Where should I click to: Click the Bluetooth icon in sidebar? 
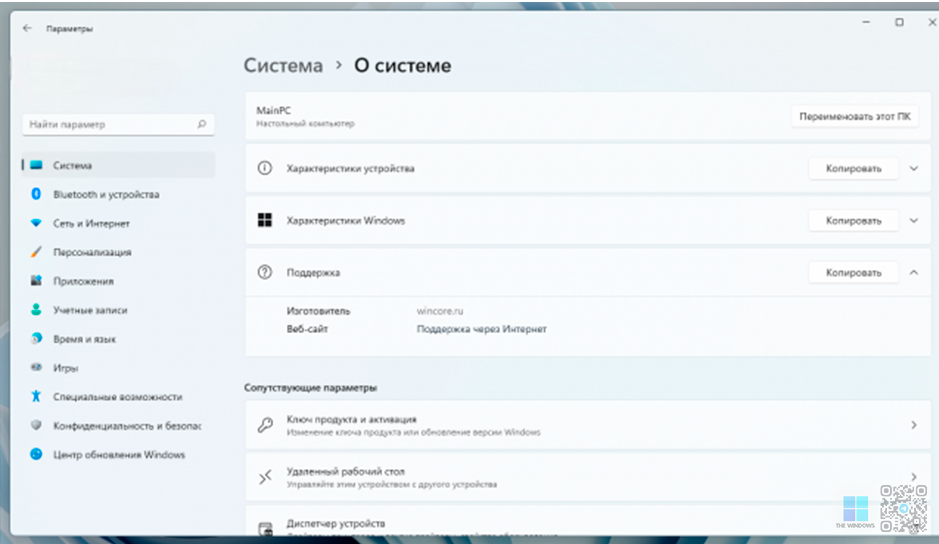coord(37,194)
